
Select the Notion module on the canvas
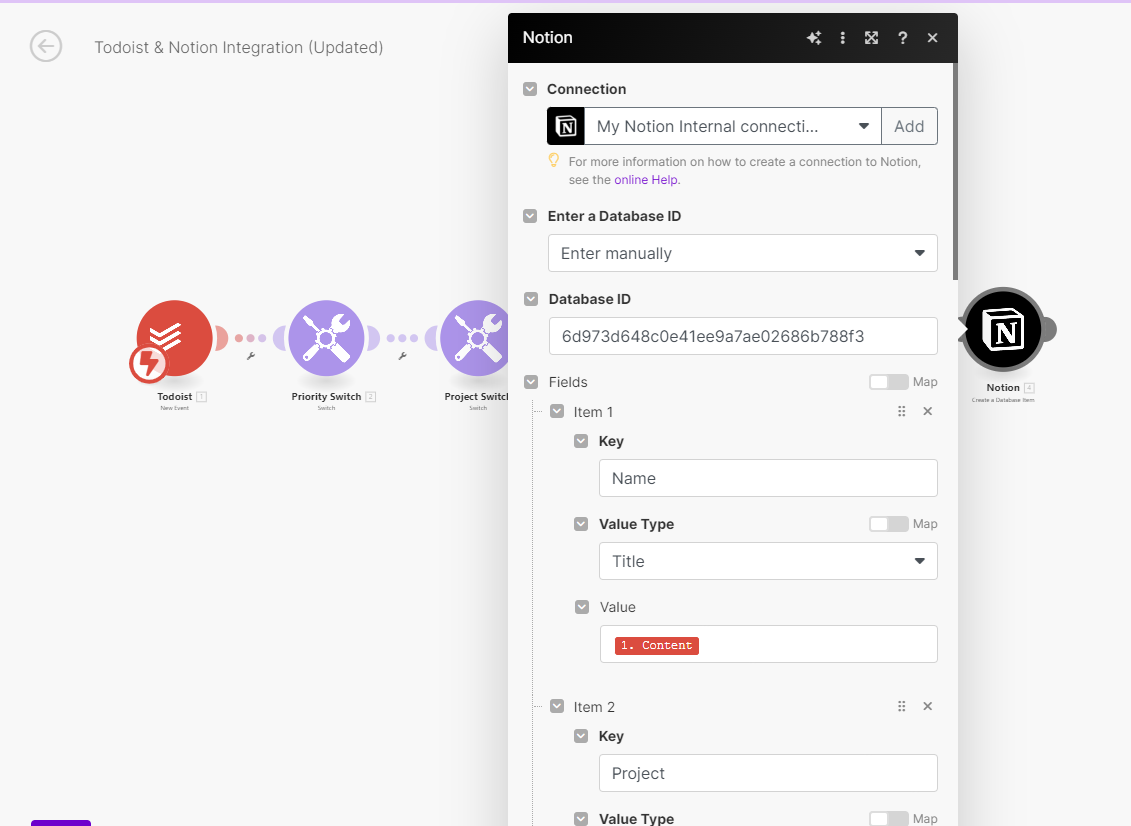click(x=1003, y=329)
